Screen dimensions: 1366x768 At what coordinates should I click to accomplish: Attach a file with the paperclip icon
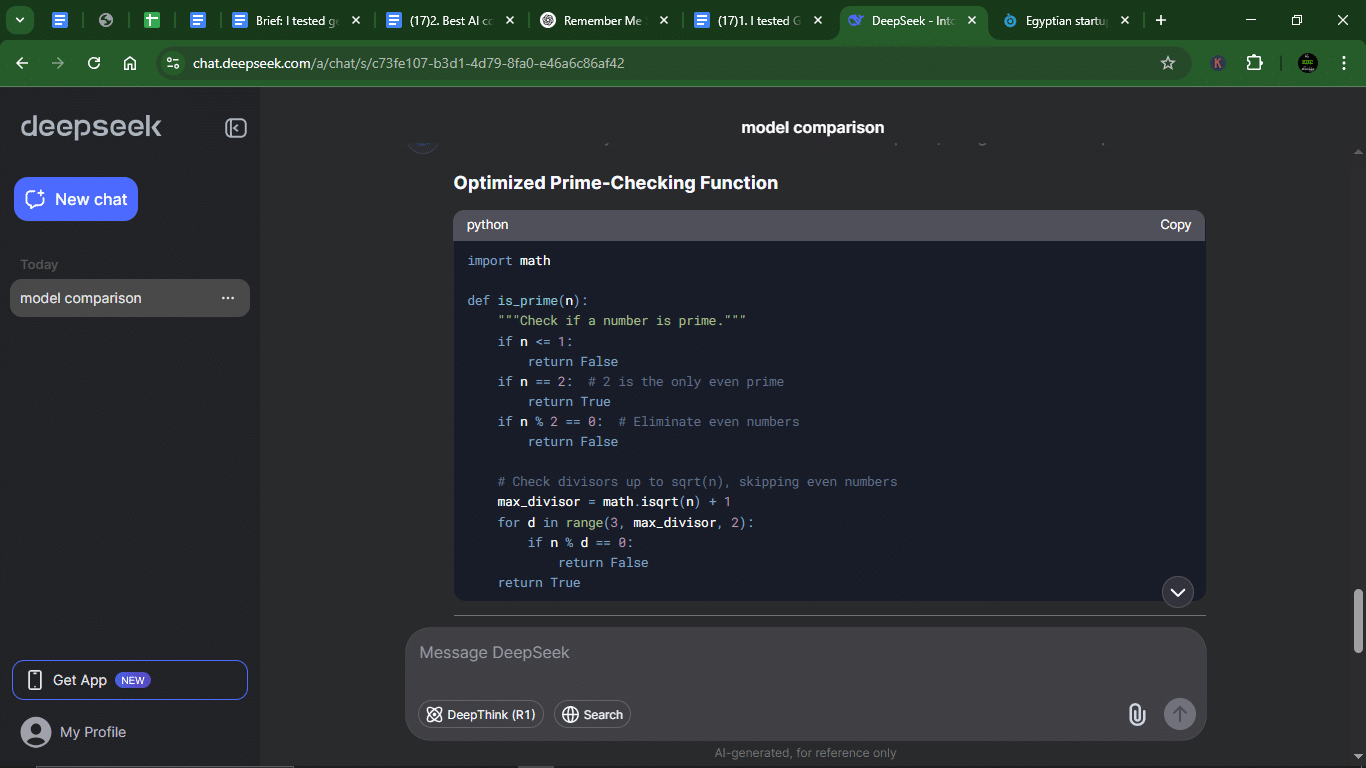tap(1137, 714)
